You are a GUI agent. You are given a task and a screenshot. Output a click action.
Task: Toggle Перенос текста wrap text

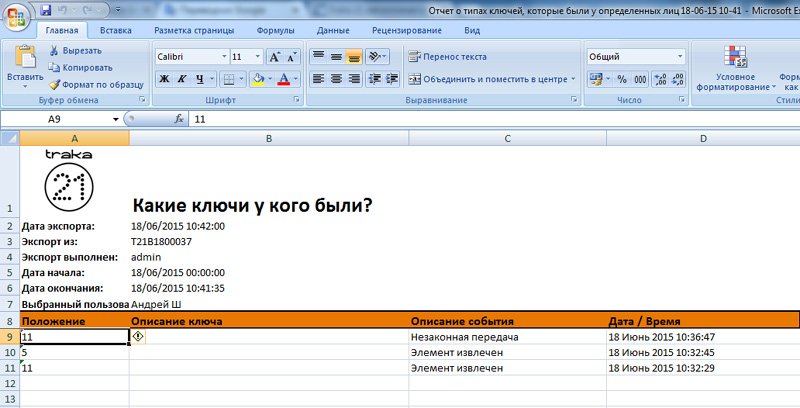pos(447,57)
